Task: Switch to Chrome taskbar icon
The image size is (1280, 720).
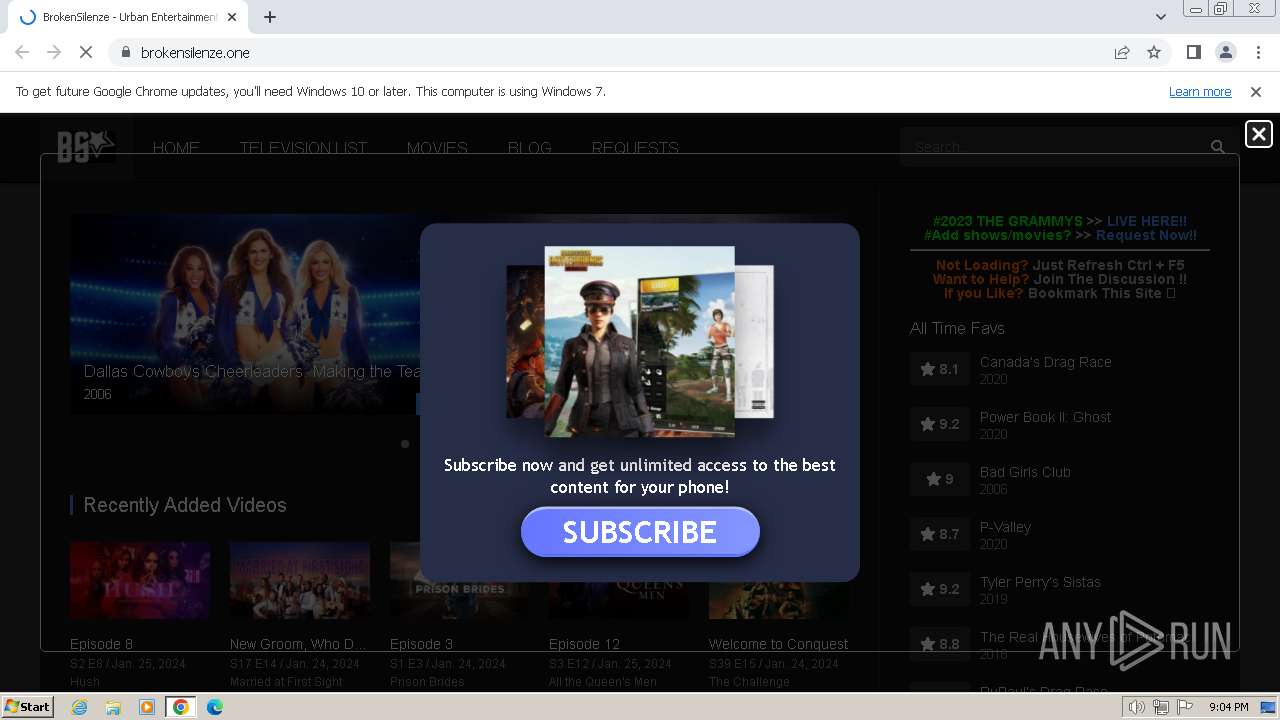Action: coord(180,707)
